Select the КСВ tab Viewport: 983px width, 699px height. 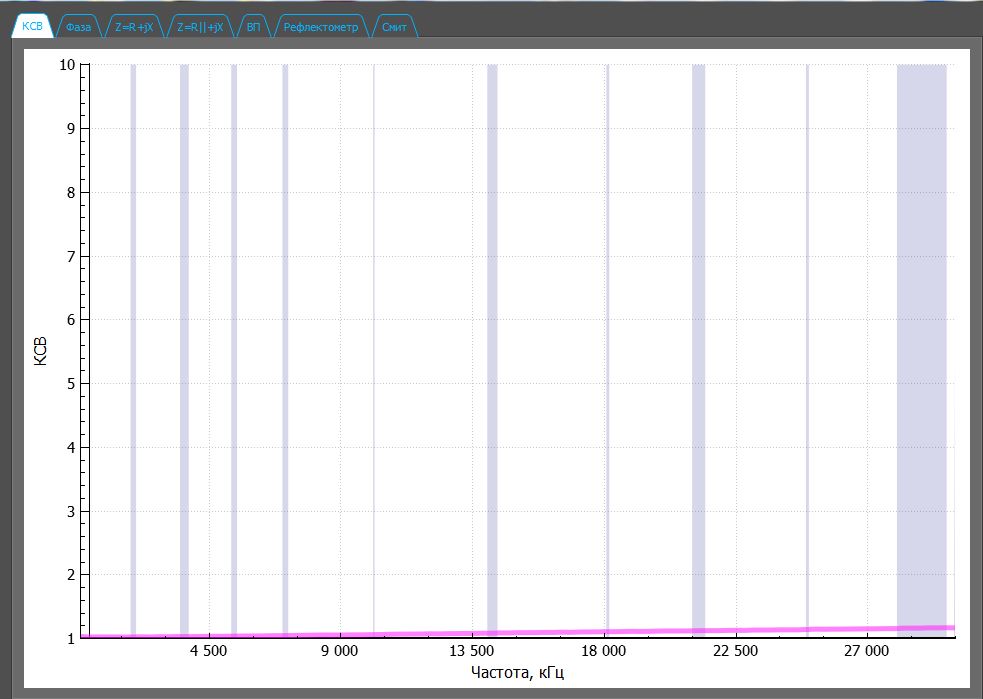click(x=32, y=27)
